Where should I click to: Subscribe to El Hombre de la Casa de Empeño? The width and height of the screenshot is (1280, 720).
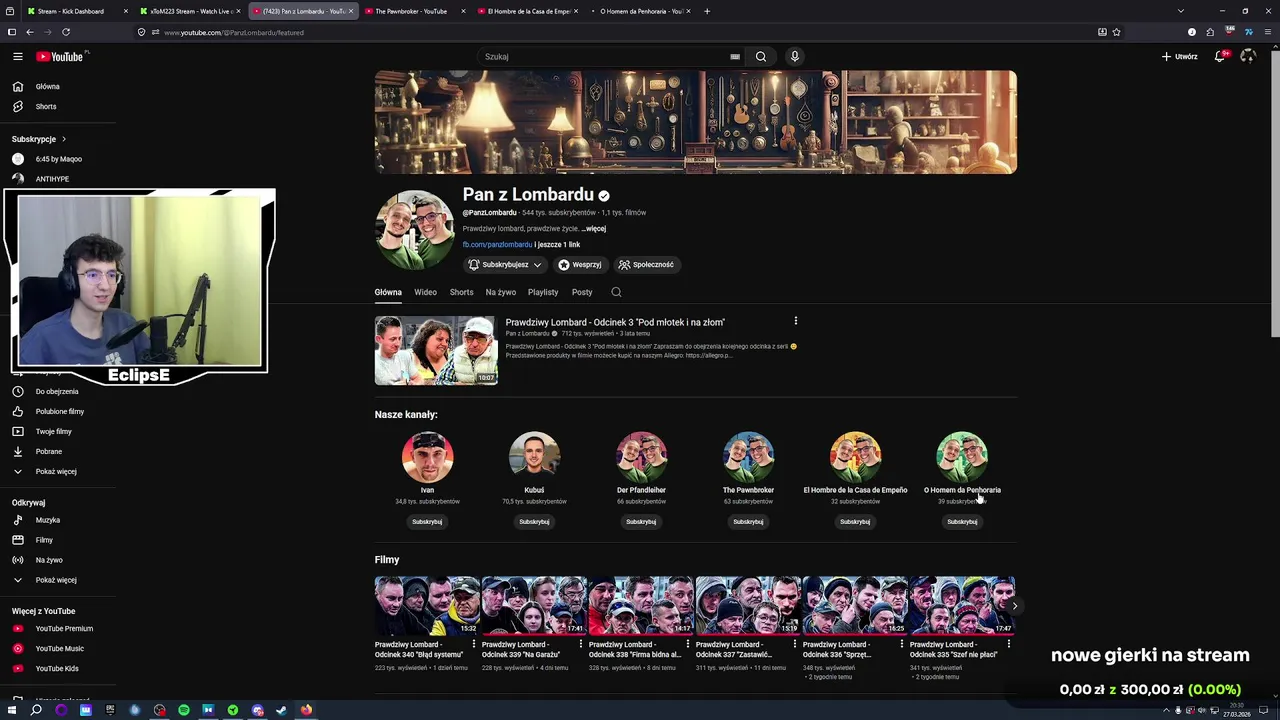pos(855,522)
